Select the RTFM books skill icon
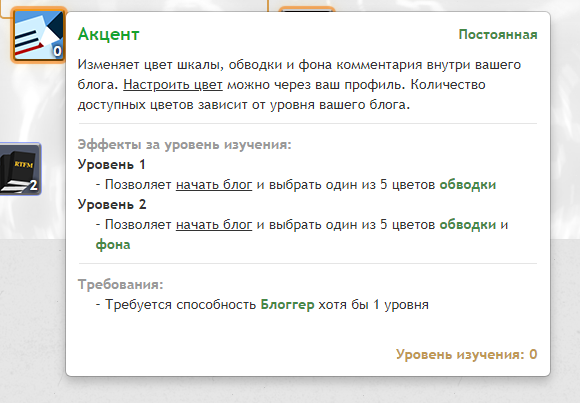Screen dimensions: 580x403 coord(20,169)
